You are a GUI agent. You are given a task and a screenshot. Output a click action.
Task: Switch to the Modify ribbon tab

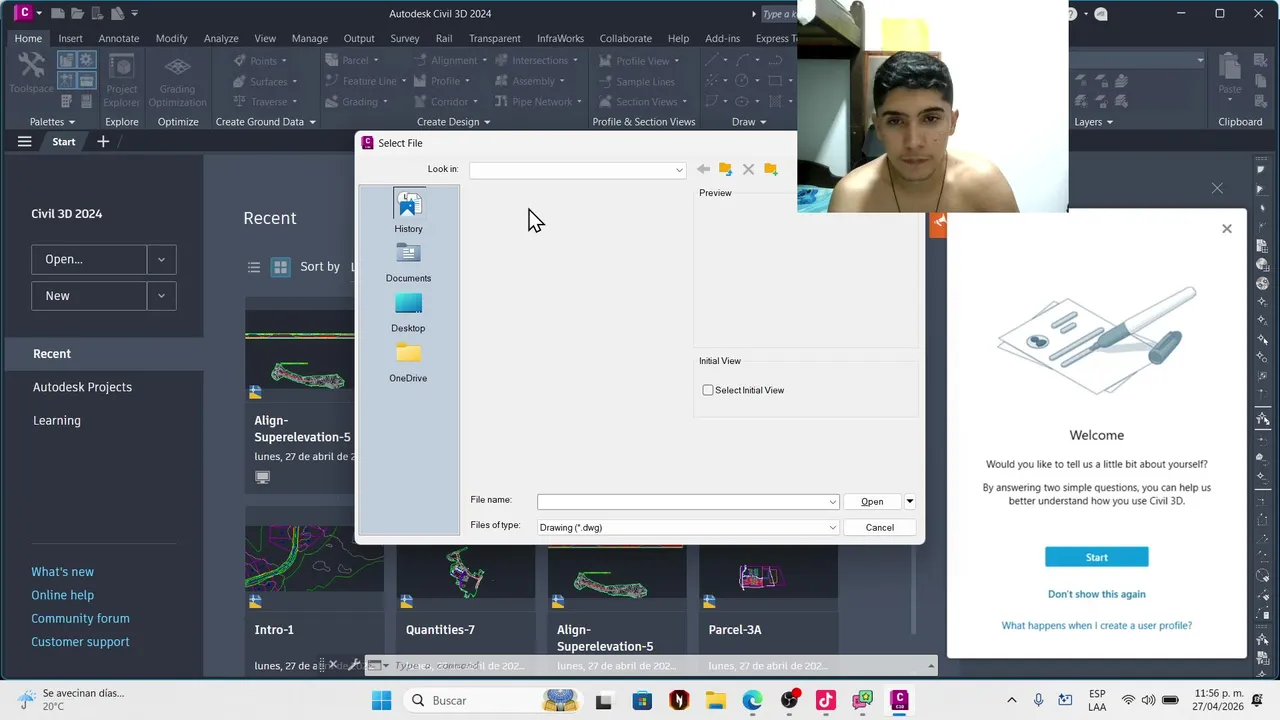pyautogui.click(x=171, y=38)
